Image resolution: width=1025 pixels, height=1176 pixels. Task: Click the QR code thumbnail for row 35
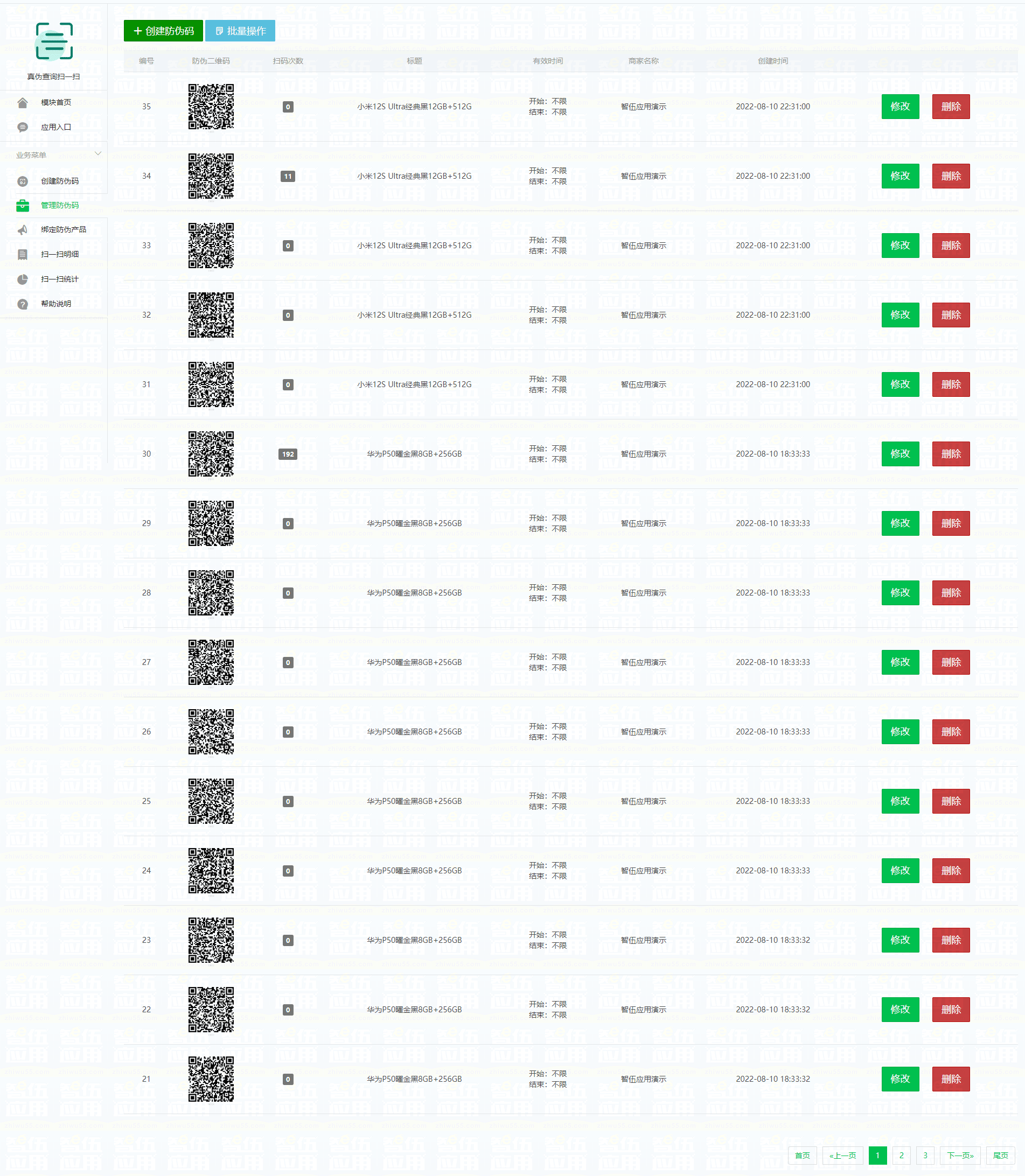click(211, 106)
